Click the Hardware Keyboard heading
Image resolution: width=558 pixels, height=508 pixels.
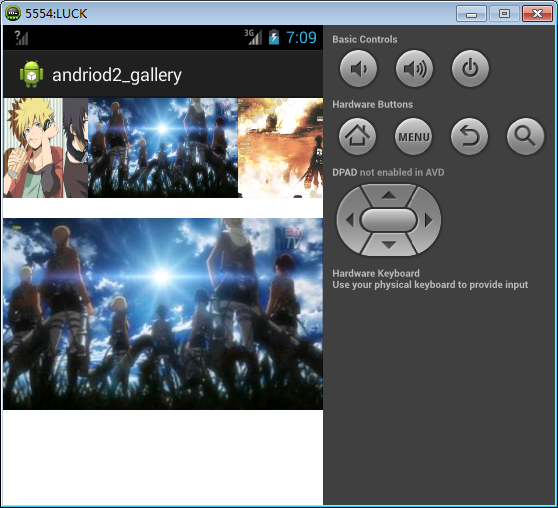376,273
